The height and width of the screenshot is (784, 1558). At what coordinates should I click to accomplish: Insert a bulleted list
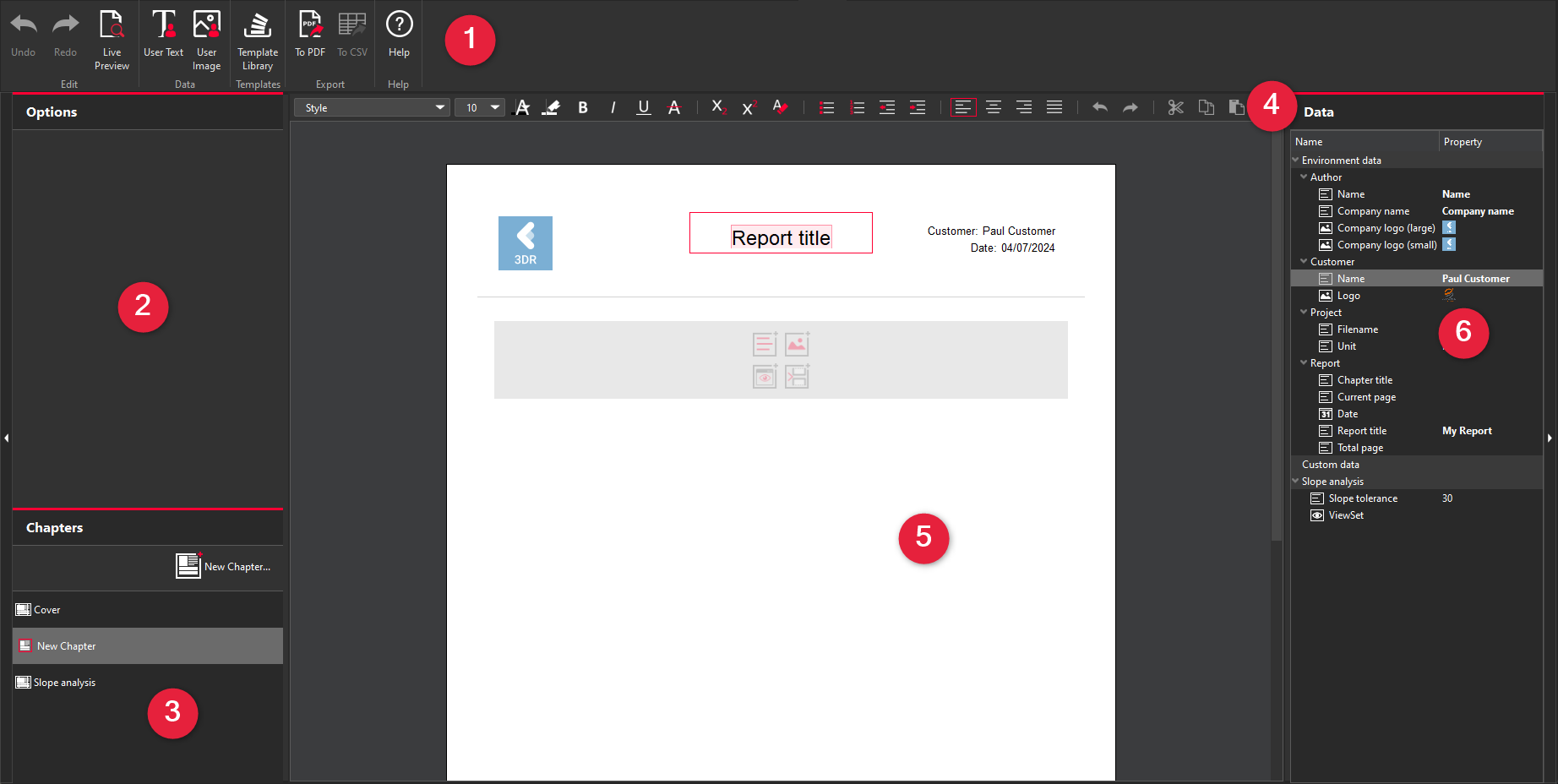click(826, 107)
